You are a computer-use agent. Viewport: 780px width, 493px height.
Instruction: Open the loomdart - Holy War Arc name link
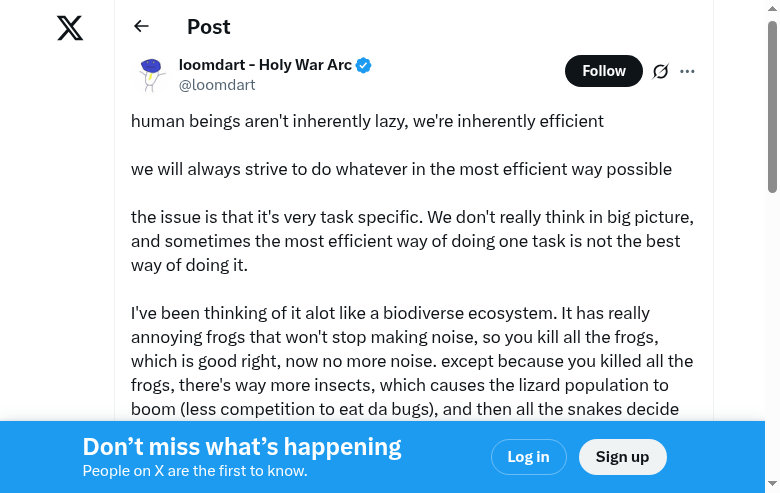point(265,65)
